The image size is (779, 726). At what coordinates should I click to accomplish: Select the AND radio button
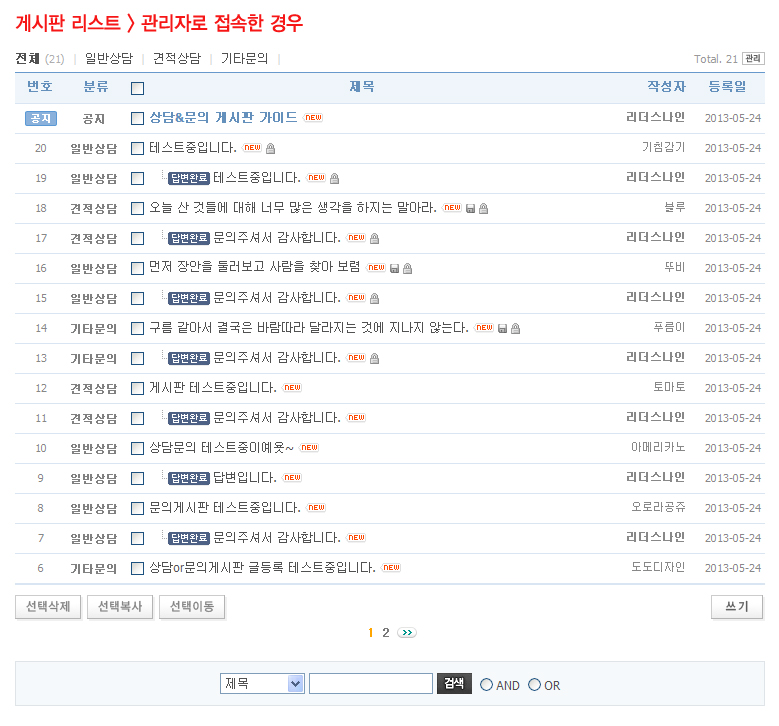[486, 685]
